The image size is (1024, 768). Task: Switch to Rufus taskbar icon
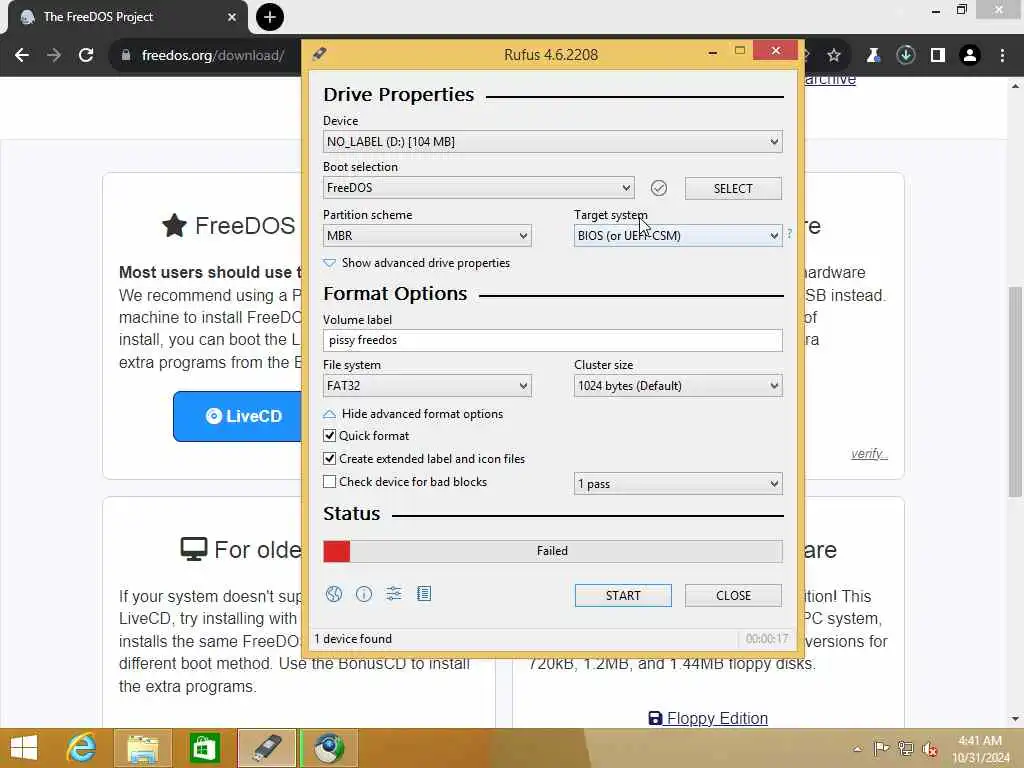[x=266, y=748]
